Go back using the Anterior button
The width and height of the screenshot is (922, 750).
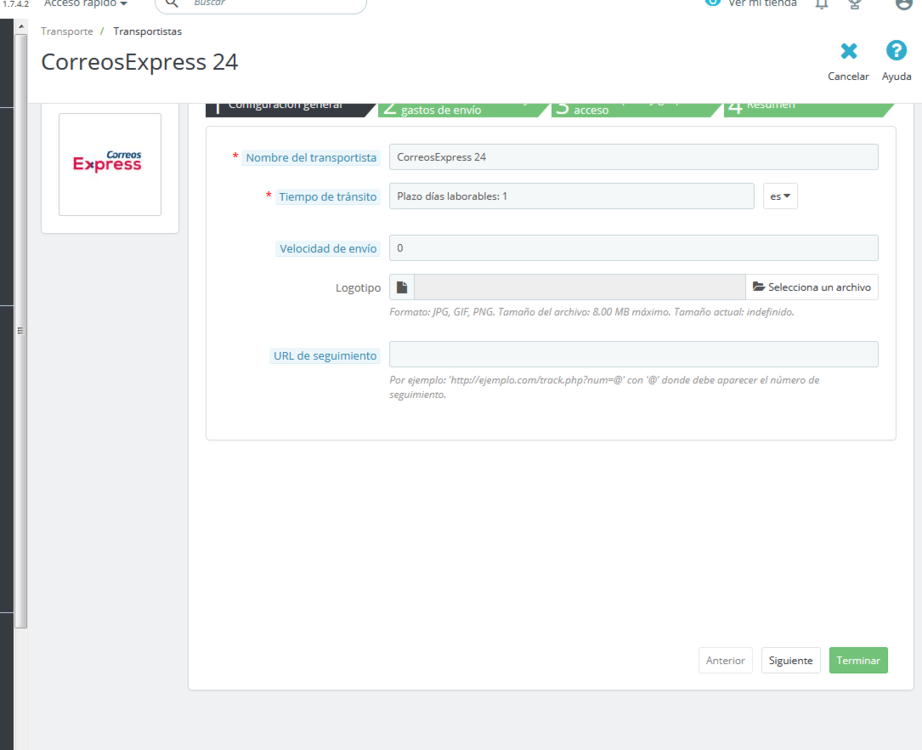[x=725, y=660]
